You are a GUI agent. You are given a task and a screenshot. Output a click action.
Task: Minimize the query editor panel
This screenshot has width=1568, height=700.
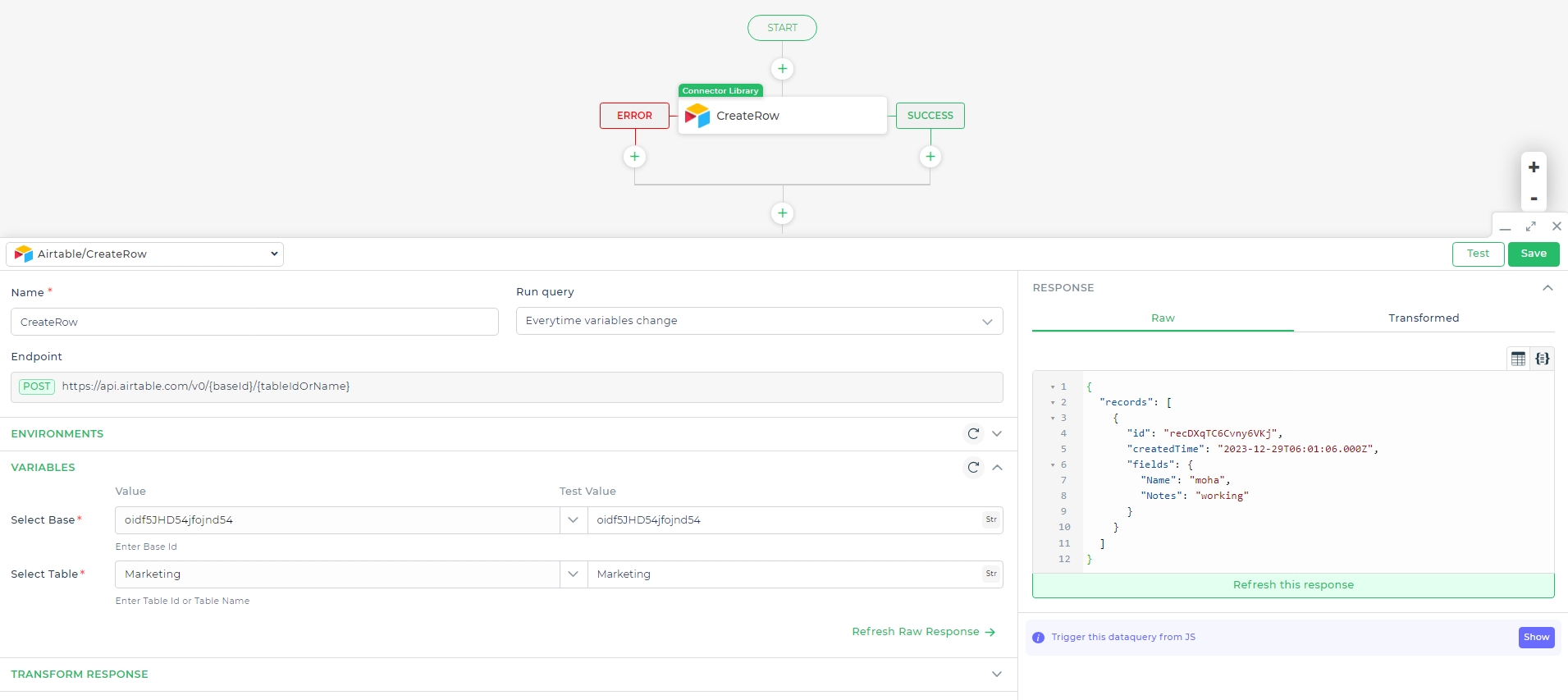(x=1505, y=226)
